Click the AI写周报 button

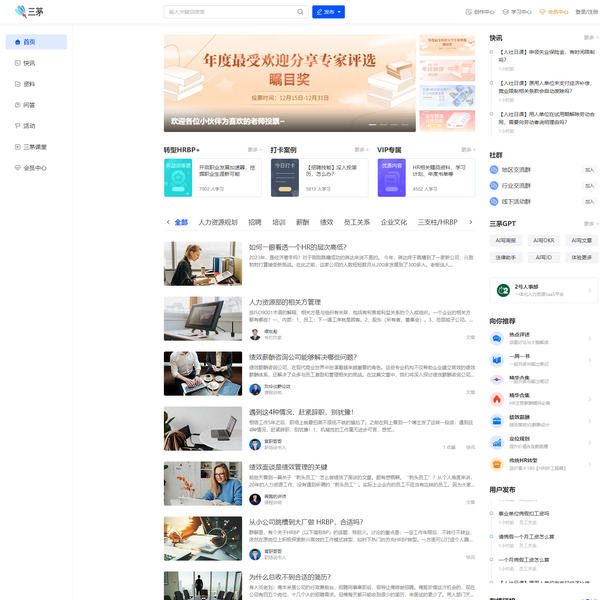point(506,240)
